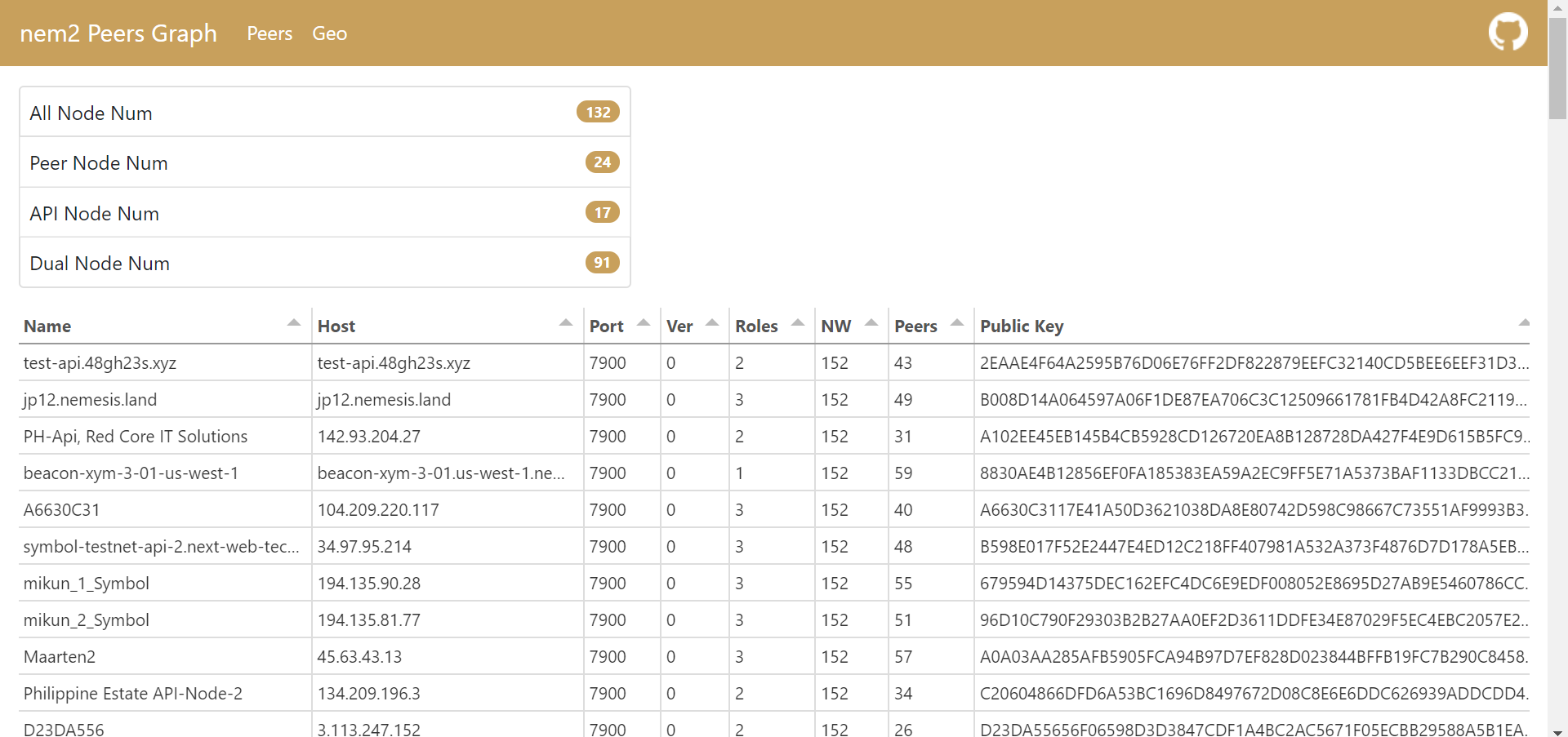Select the jp12.nemesis.land name cell
The width and height of the screenshot is (1568, 737).
166,399
